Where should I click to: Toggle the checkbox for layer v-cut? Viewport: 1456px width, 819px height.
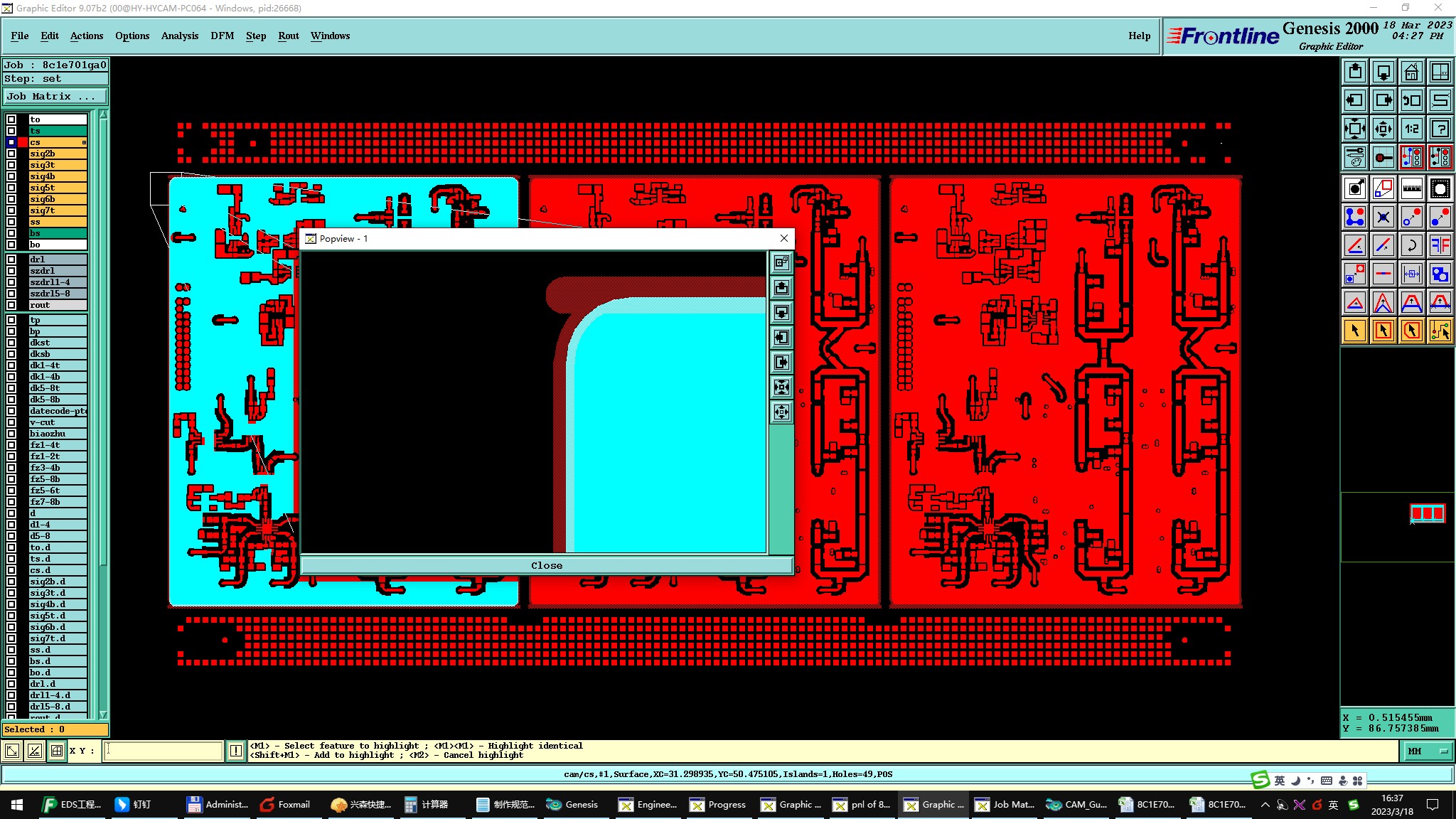point(11,422)
